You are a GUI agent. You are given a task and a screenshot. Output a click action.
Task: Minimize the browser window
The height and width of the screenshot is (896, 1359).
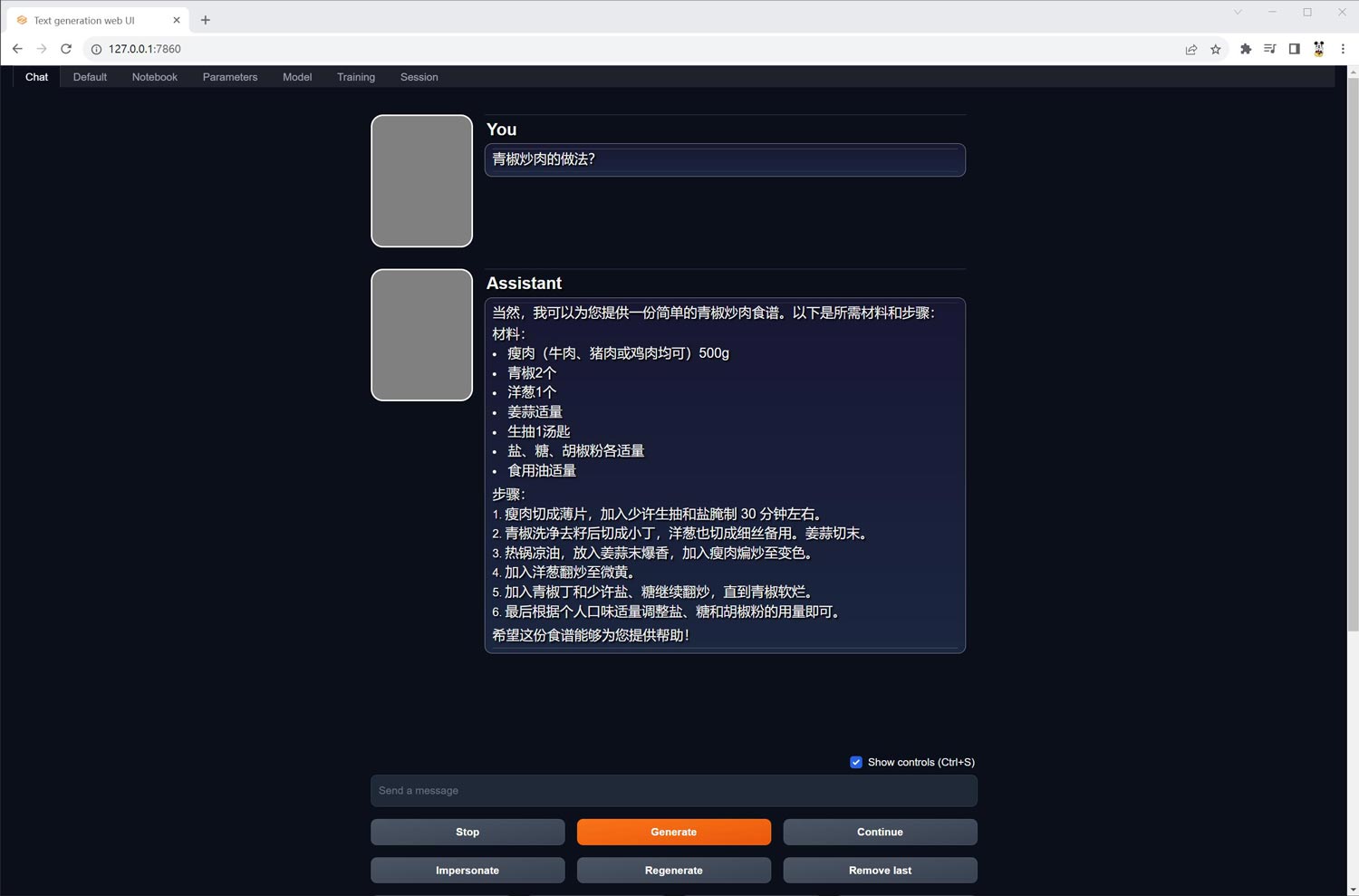(1272, 13)
